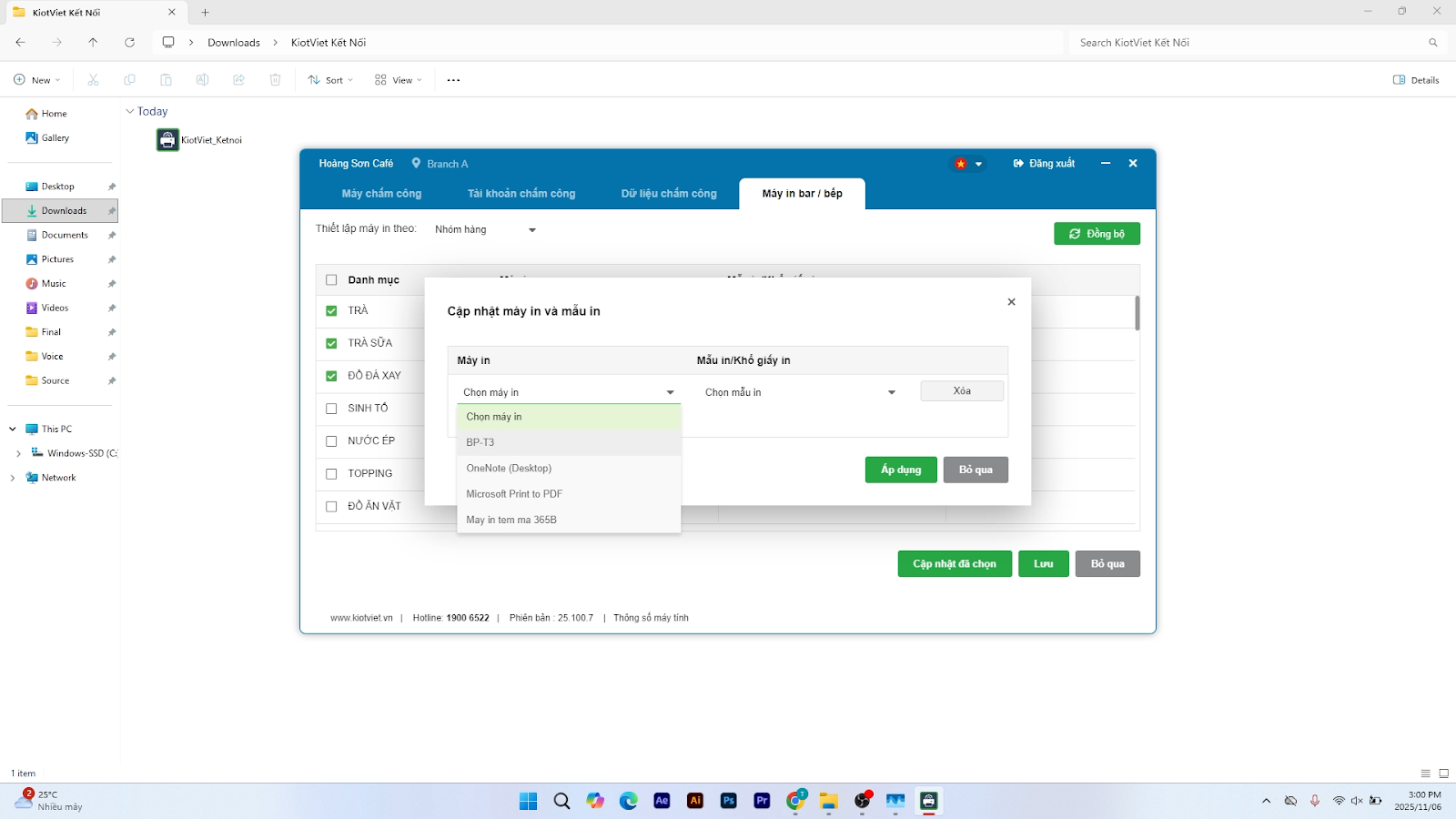Collapse the Today group
This screenshot has height=819, width=1456.
click(129, 112)
